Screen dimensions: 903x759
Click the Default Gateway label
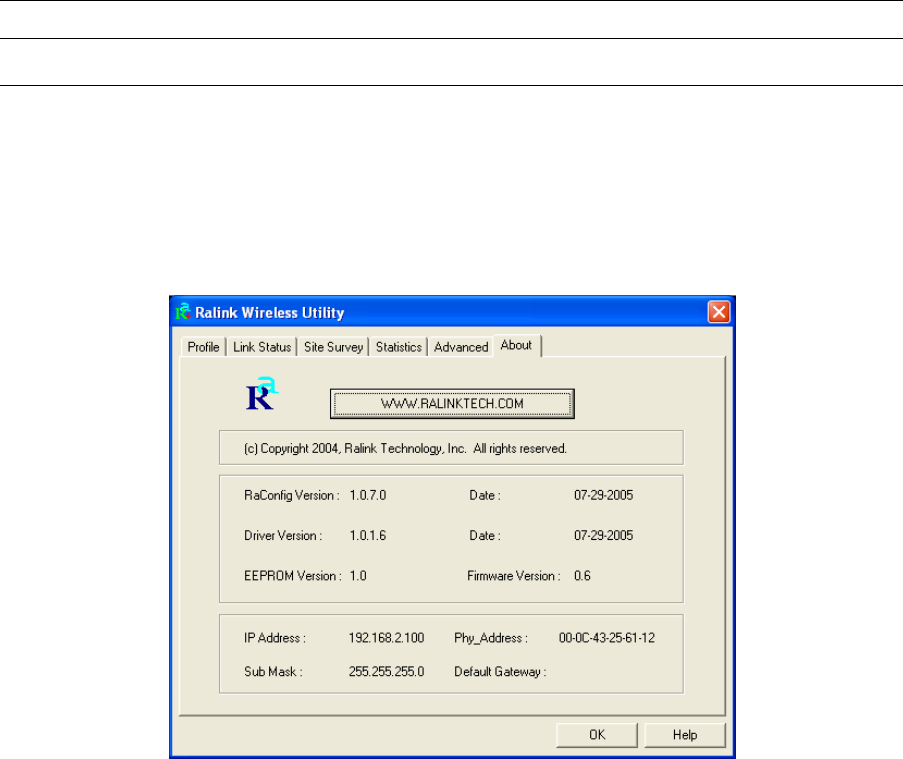click(x=500, y=672)
